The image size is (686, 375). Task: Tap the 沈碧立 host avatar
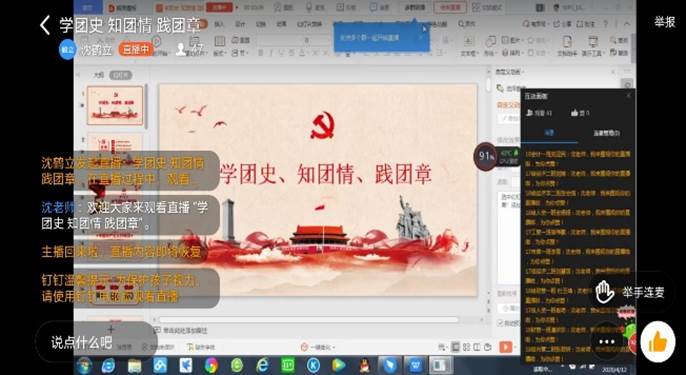(x=67, y=49)
